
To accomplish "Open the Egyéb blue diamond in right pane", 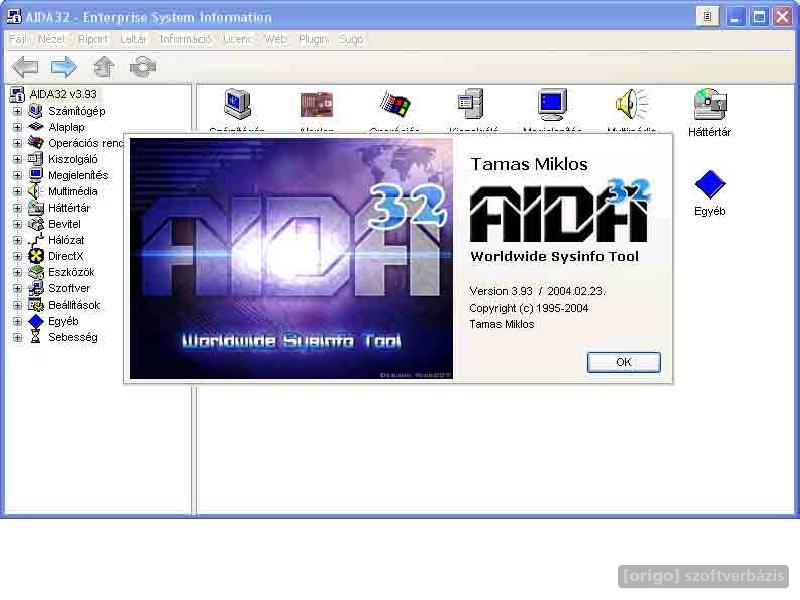I will (x=710, y=184).
